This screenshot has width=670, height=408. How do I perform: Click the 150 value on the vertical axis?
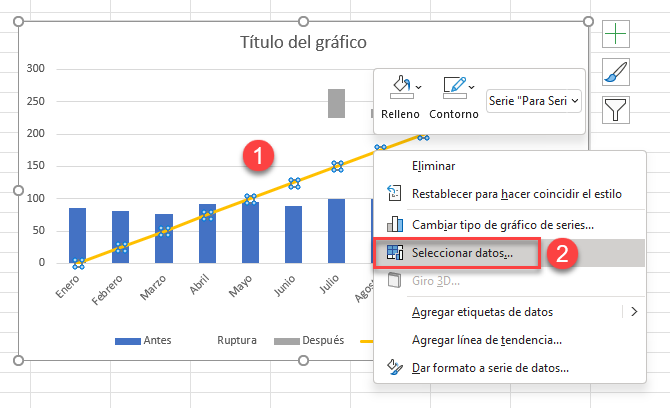click(35, 166)
